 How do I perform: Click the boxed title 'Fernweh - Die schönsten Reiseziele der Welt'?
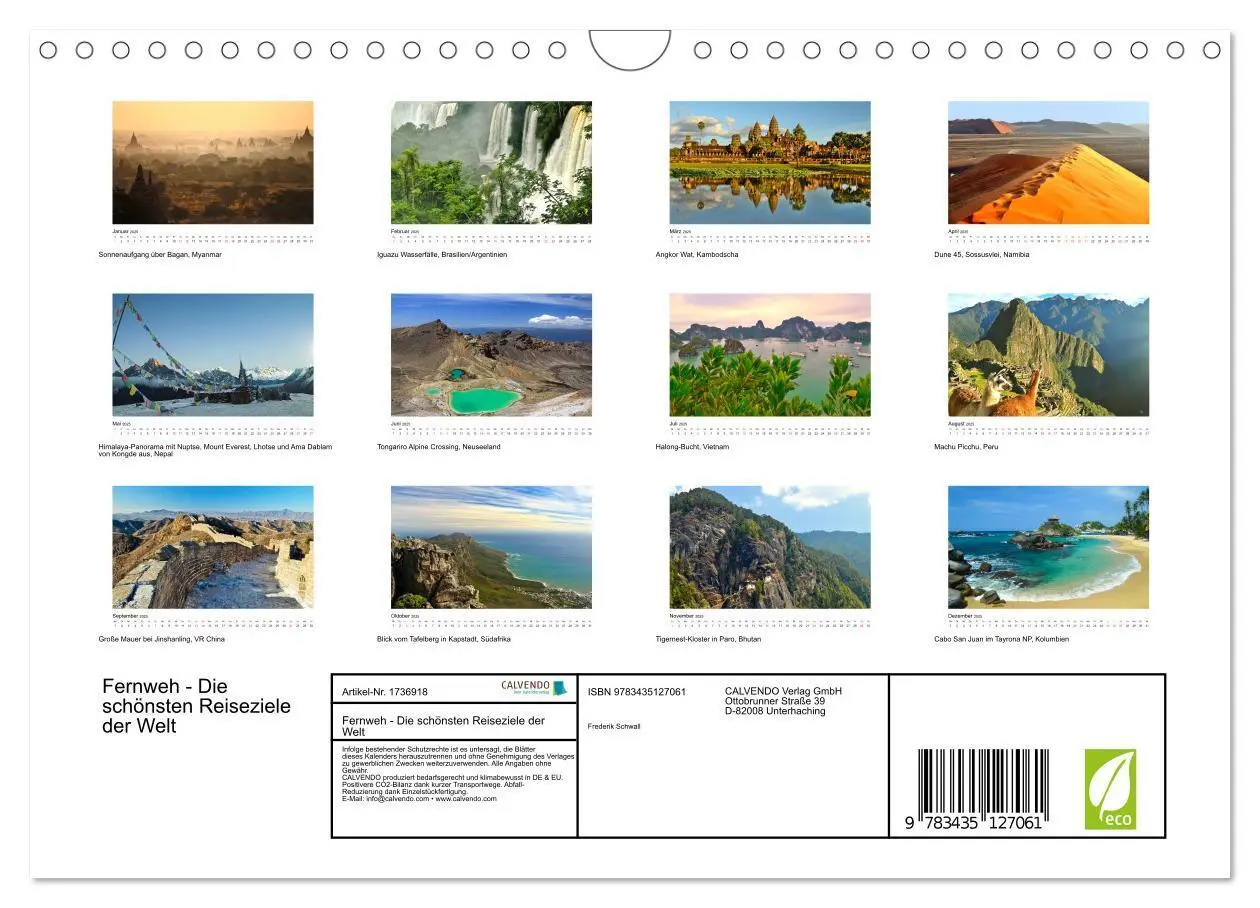coord(443,726)
